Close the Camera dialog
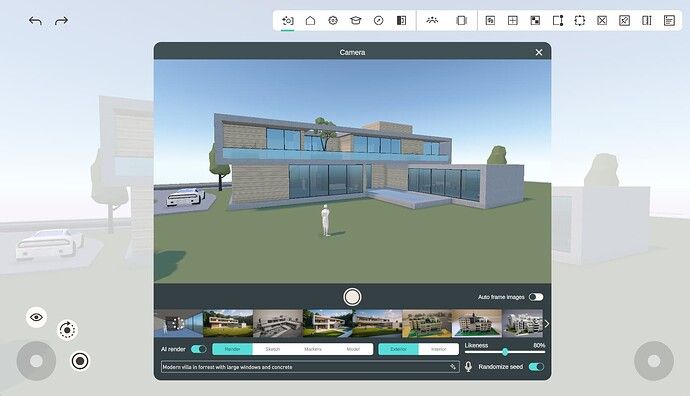The image size is (690, 396). click(x=539, y=52)
